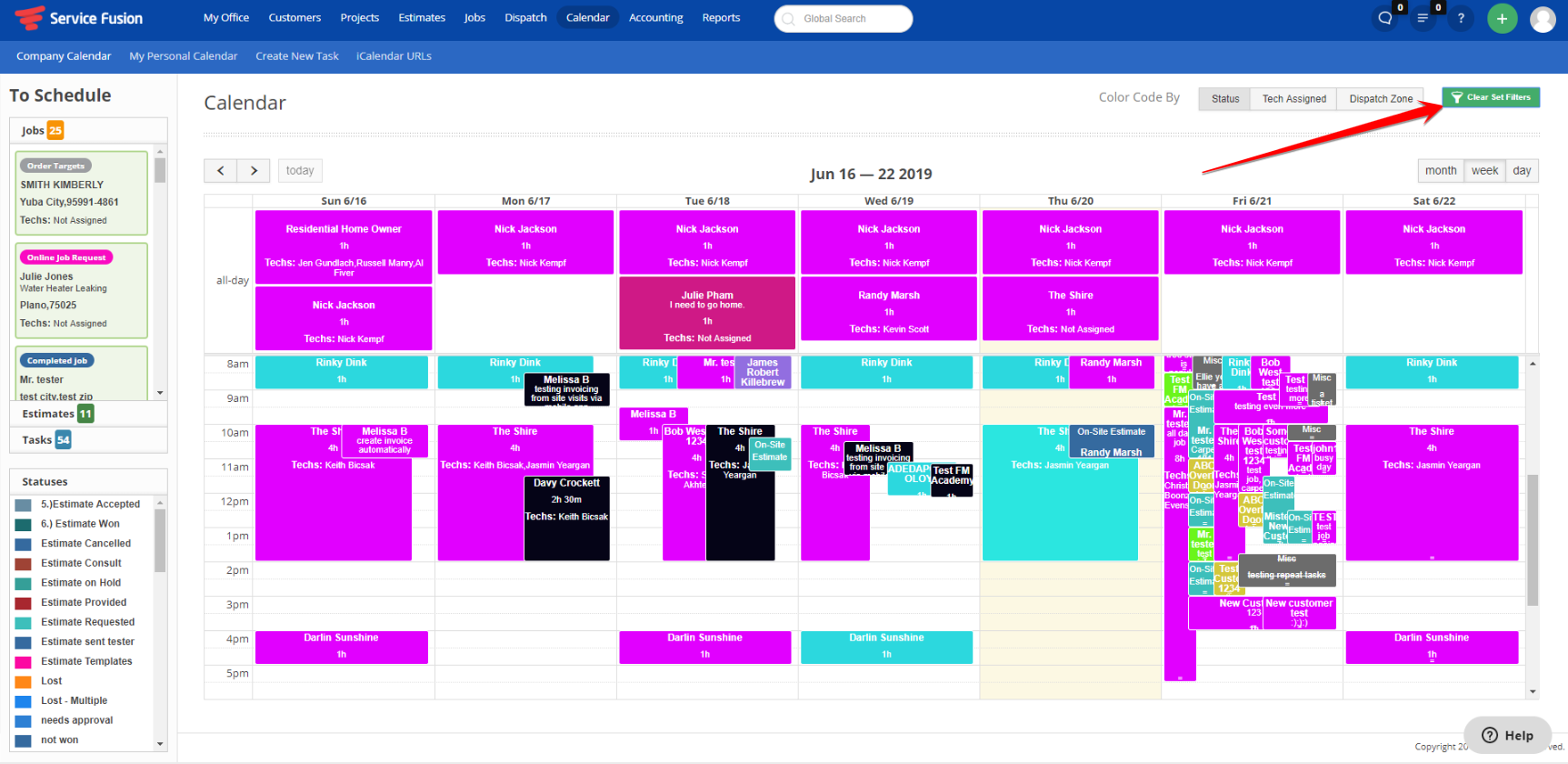Open SMITH KIMBERLY job card
1568x764 pixels.
click(x=81, y=193)
